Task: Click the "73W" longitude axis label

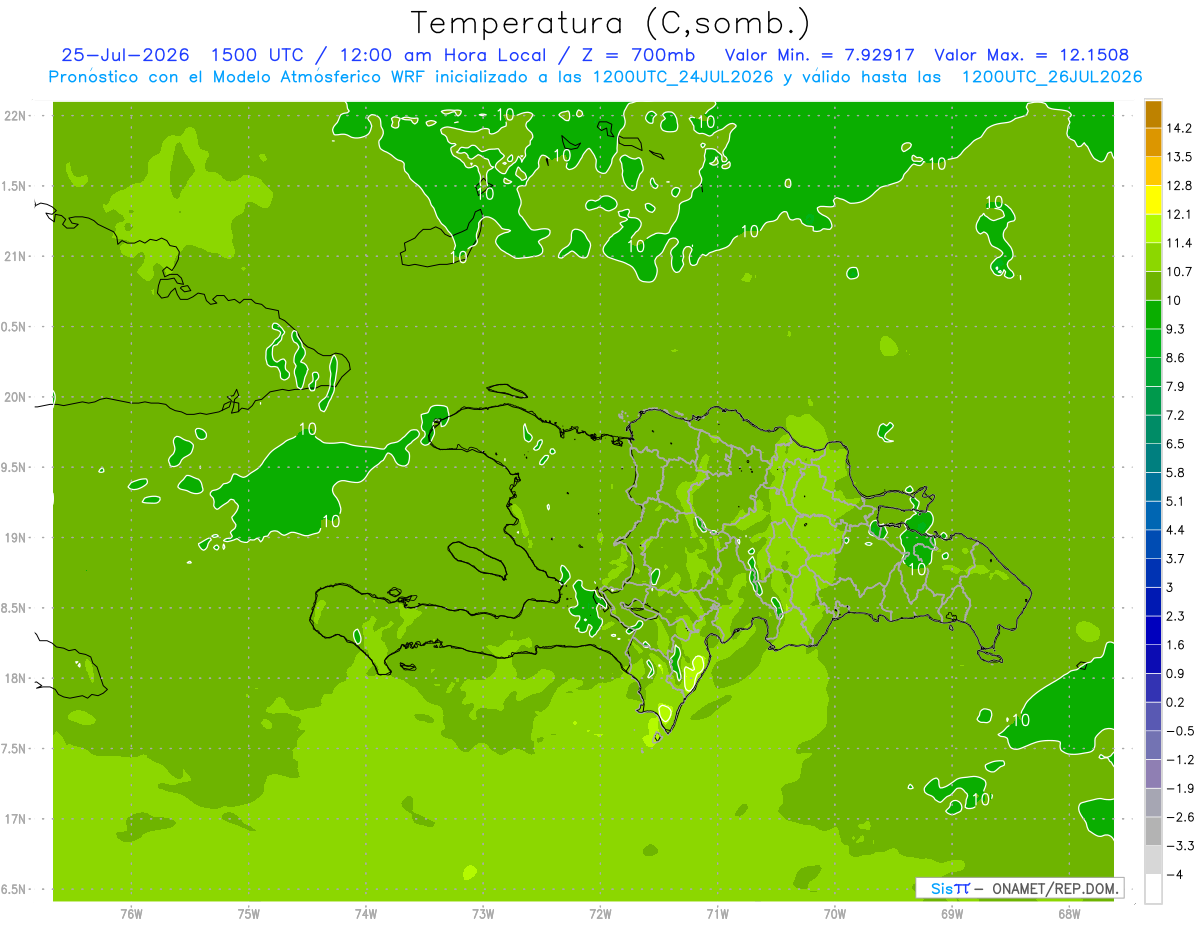Action: click(x=483, y=913)
